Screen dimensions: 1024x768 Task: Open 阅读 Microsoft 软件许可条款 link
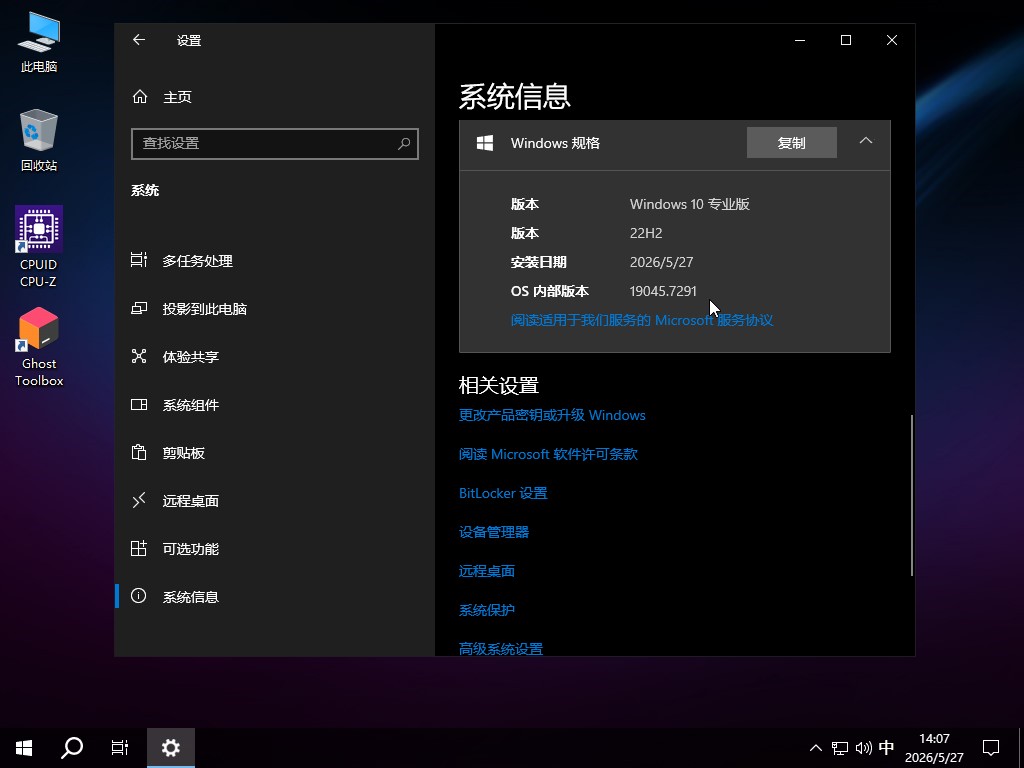pyautogui.click(x=548, y=454)
